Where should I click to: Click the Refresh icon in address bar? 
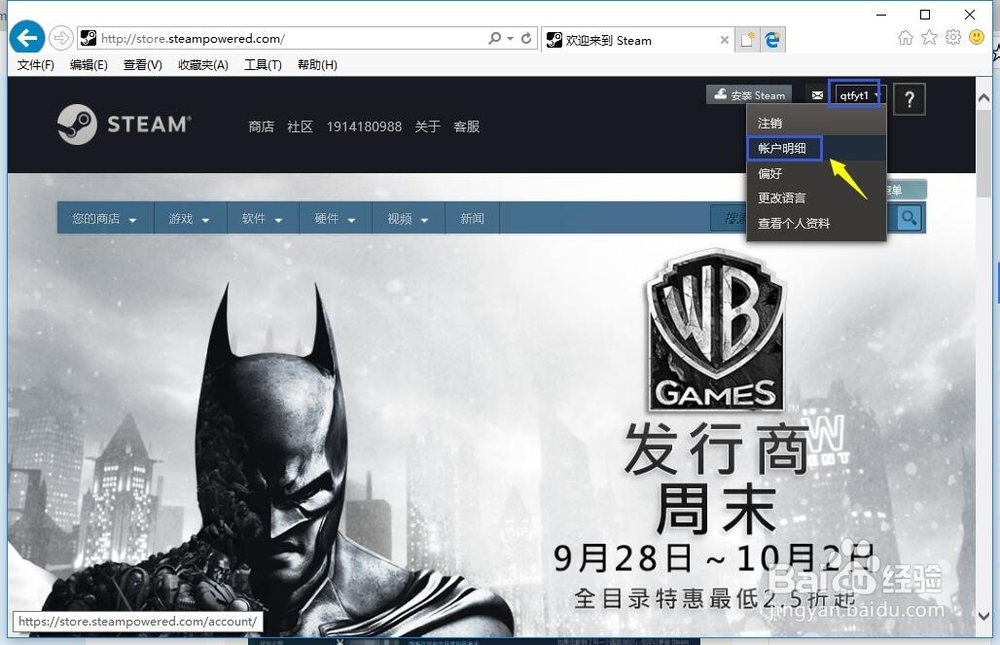[526, 38]
